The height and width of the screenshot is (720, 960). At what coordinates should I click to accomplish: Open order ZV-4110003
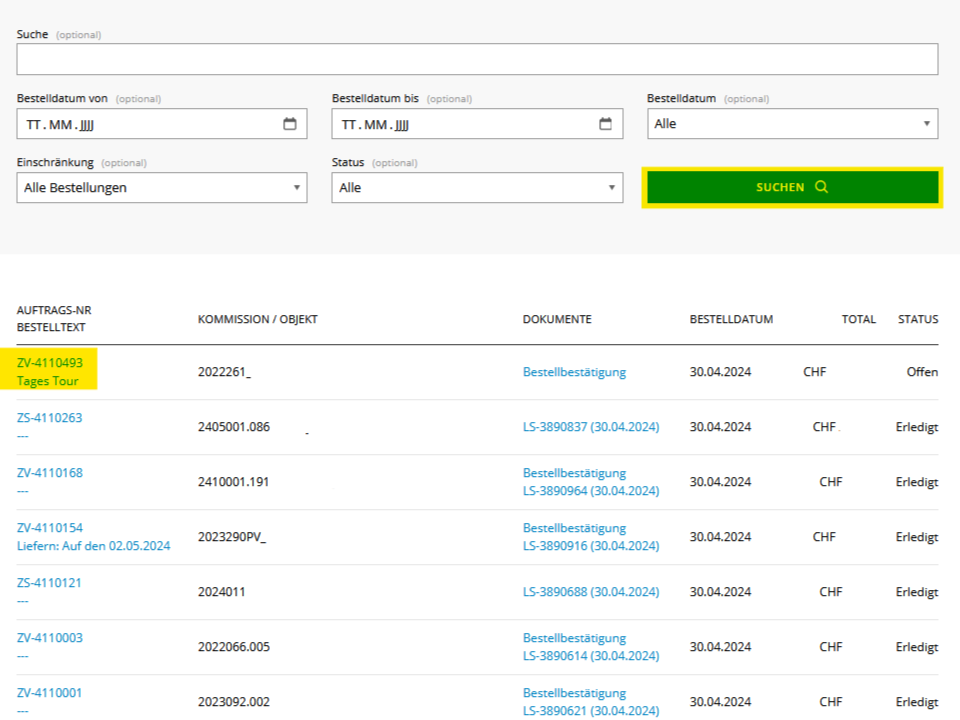(50, 638)
